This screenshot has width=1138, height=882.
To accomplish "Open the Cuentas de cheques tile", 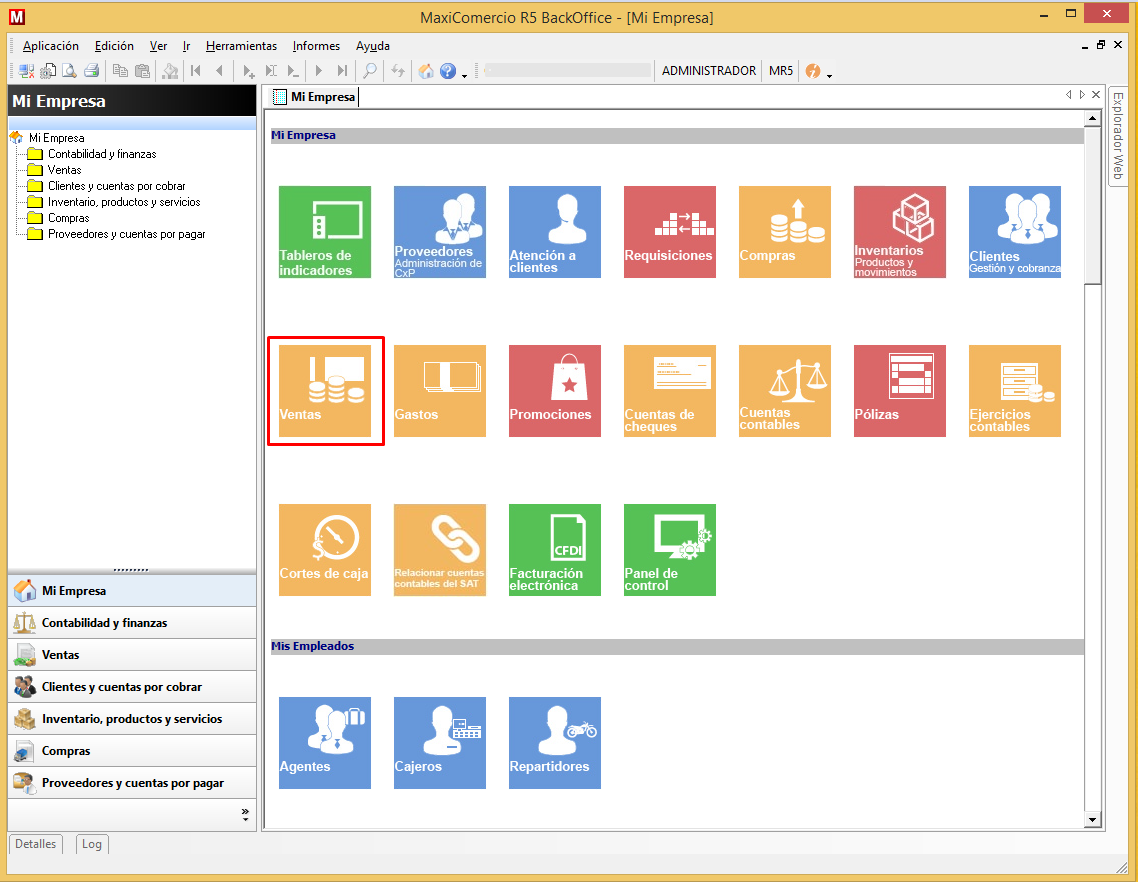I will [x=670, y=391].
